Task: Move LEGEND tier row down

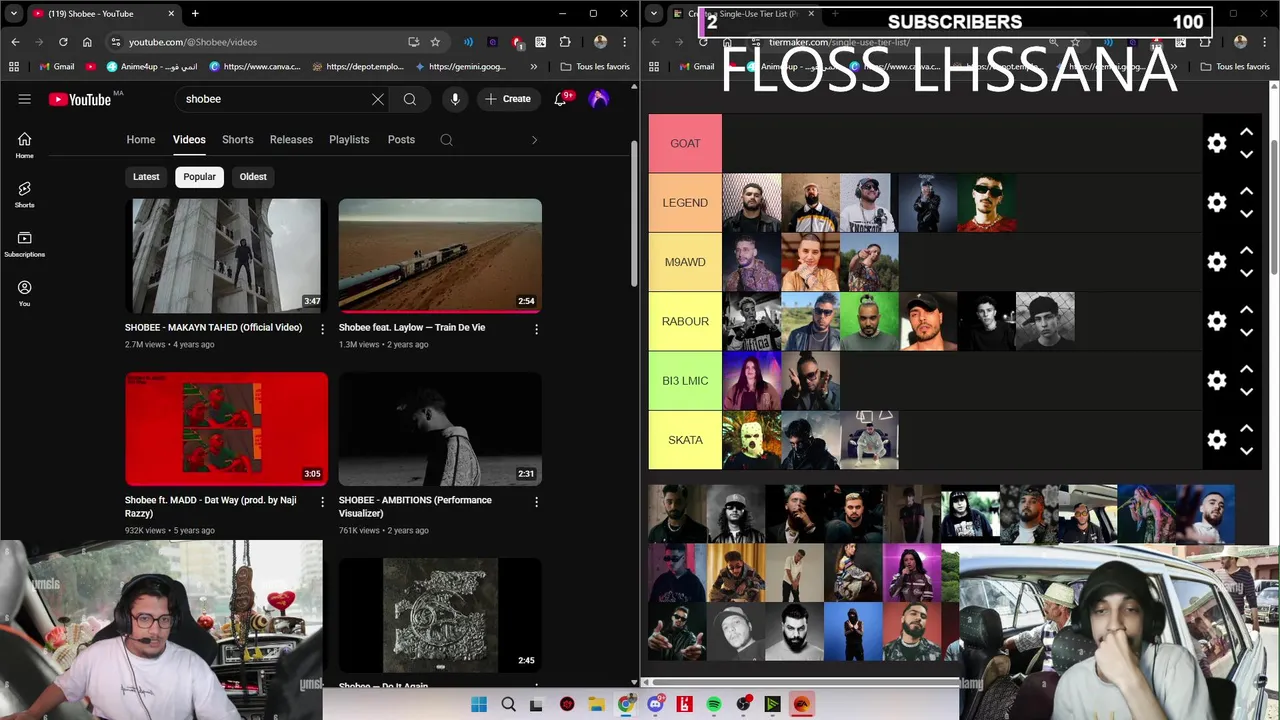Action: [1246, 214]
